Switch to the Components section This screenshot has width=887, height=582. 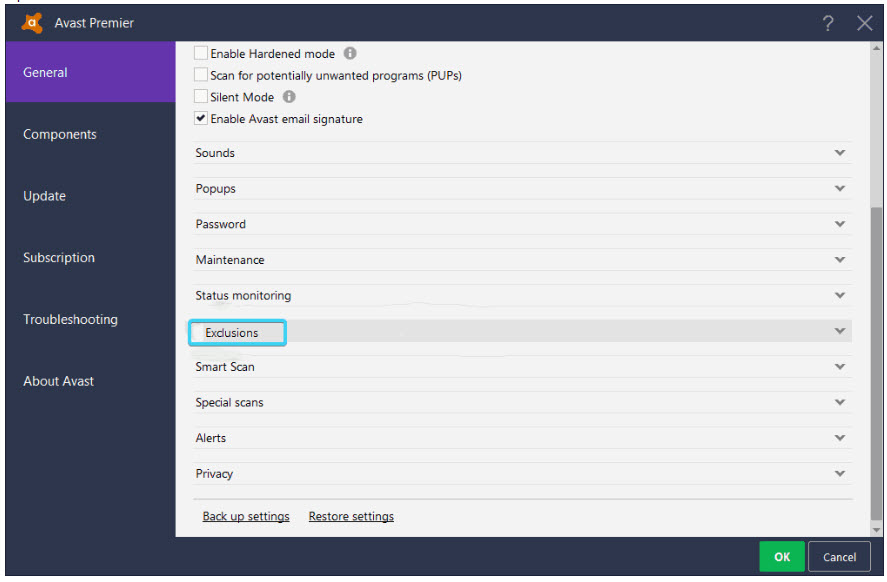[60, 134]
